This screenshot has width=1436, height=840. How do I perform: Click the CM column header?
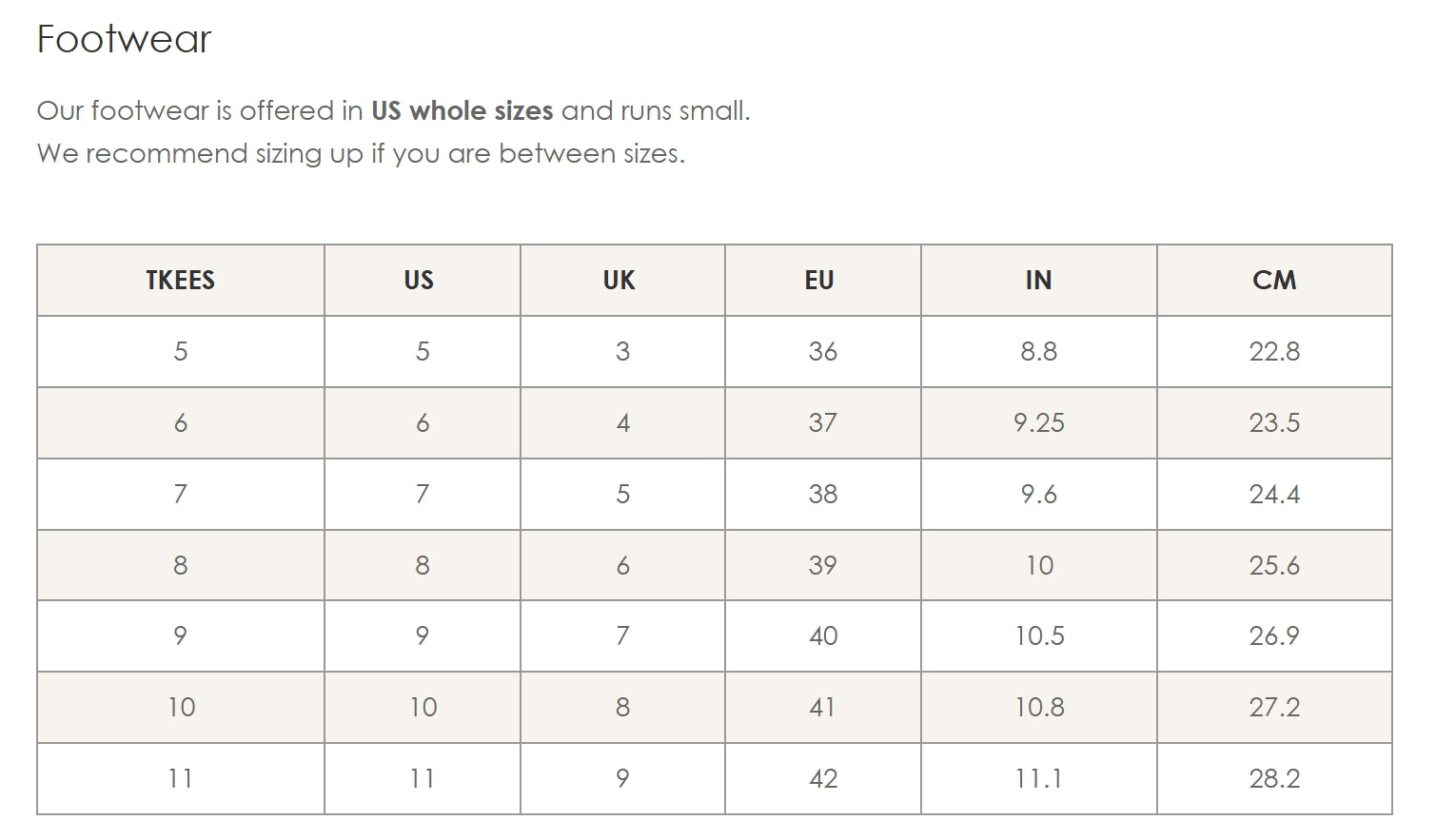pyautogui.click(x=1274, y=281)
